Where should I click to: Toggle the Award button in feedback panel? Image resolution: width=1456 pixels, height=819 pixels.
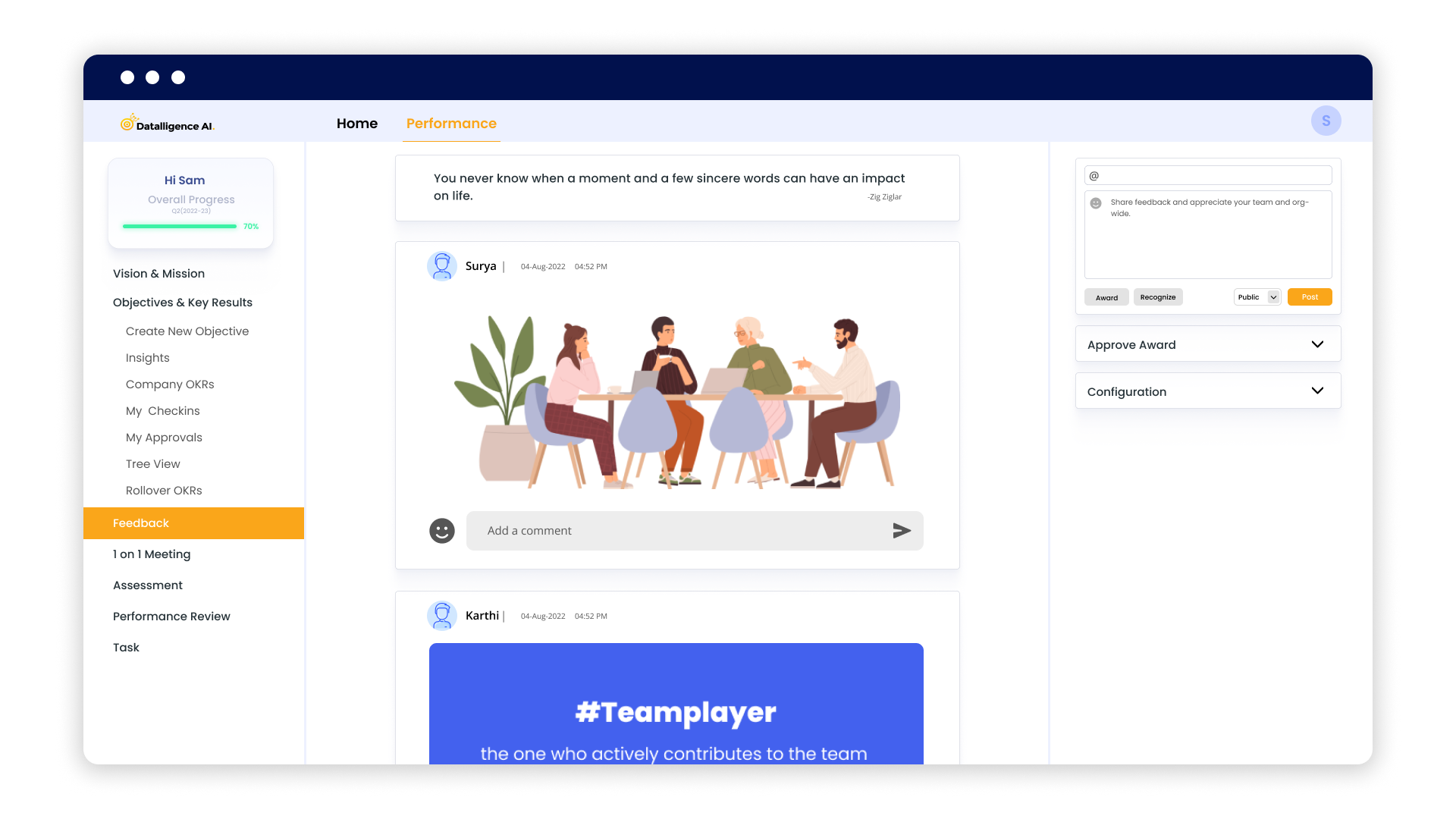(1108, 296)
